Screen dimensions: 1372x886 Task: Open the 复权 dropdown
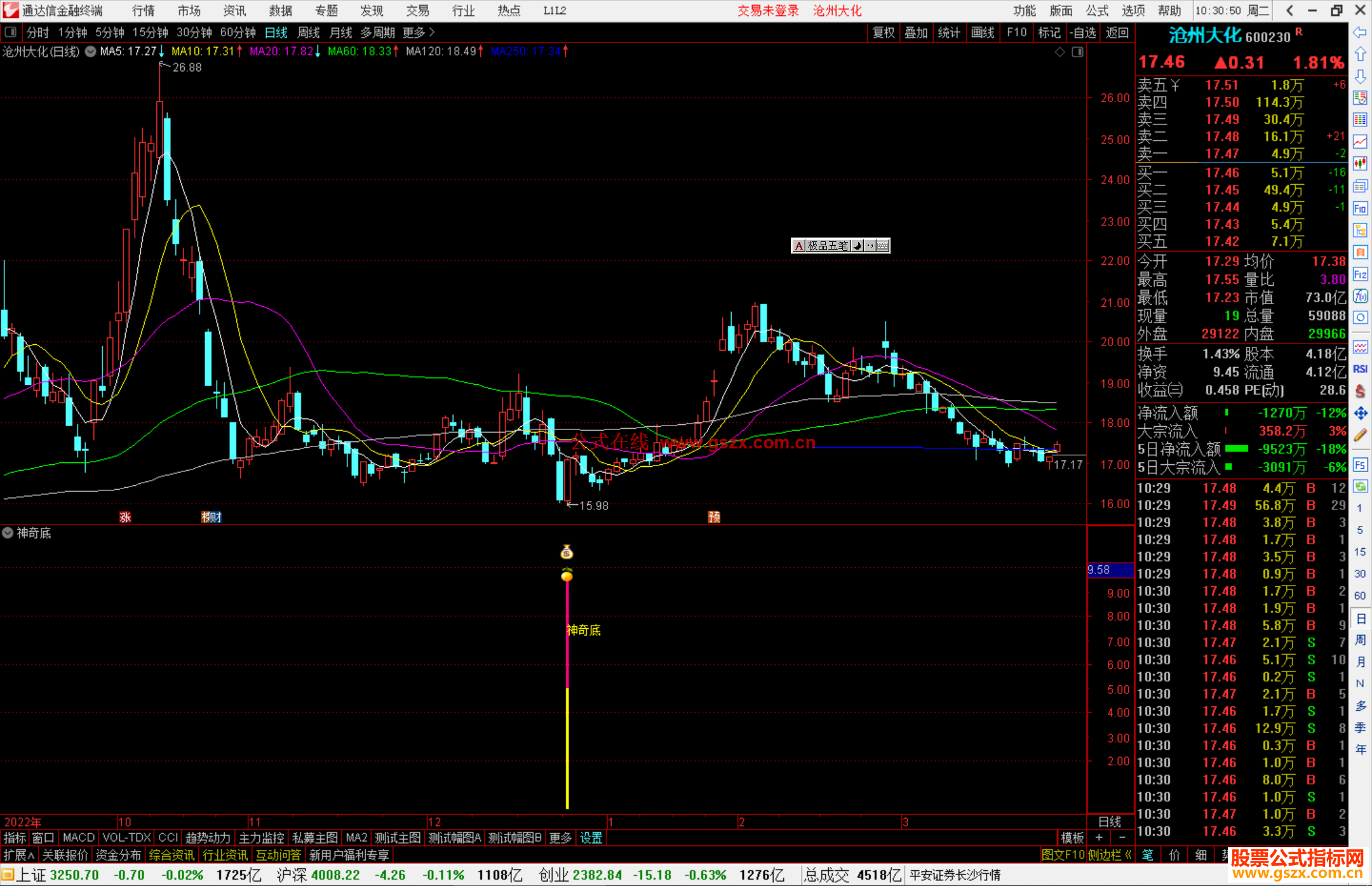tap(884, 32)
